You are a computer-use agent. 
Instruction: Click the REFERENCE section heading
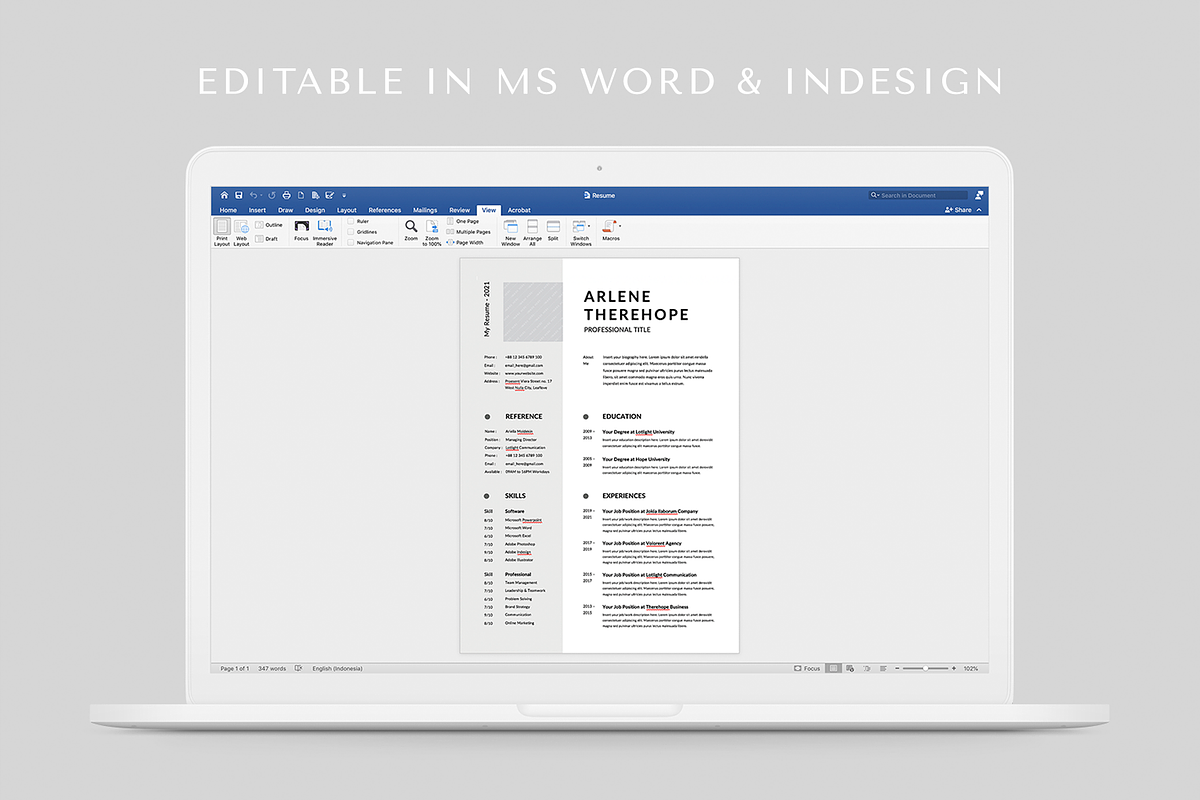[524, 416]
